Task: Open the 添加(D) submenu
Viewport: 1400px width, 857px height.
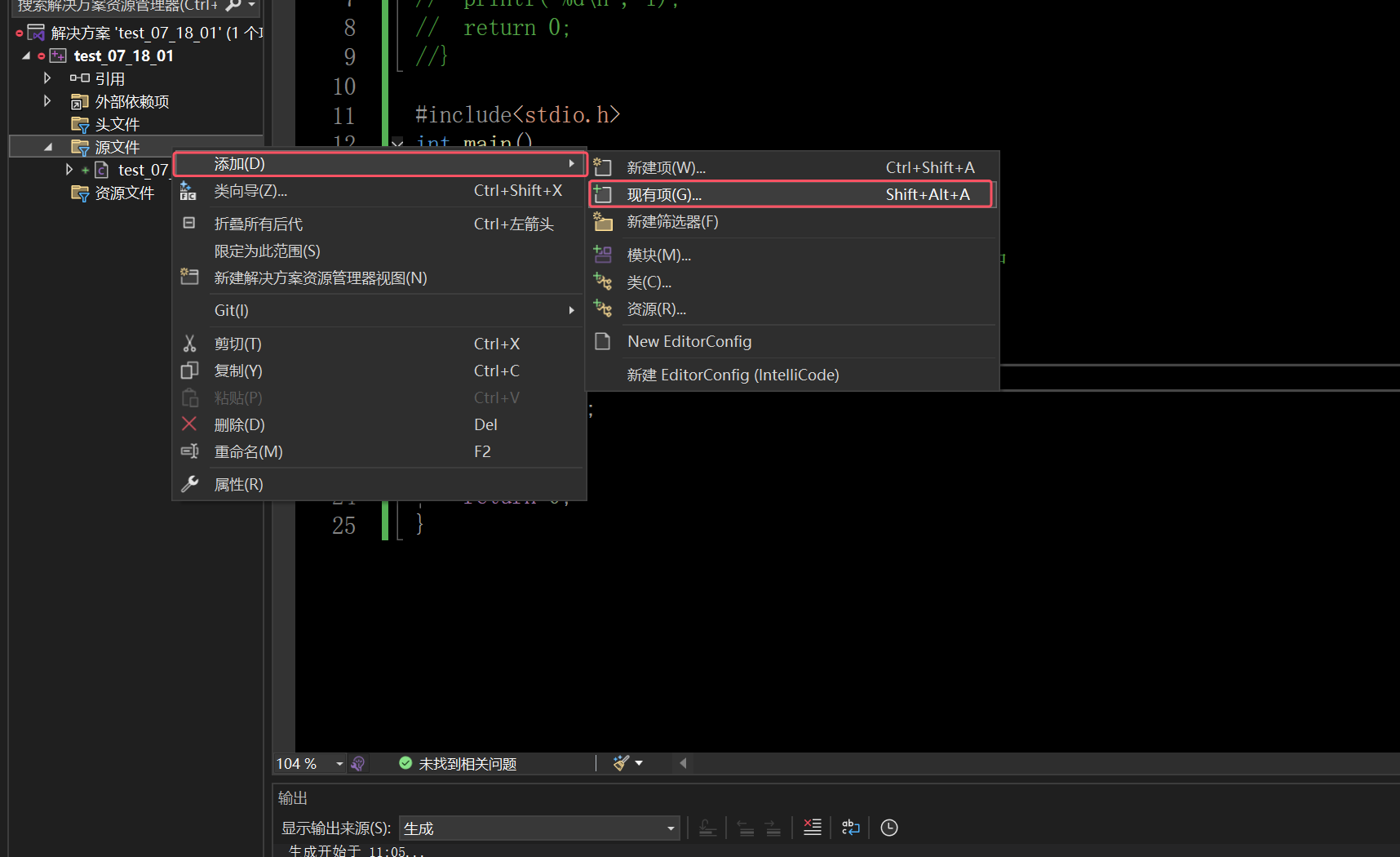Action: click(380, 164)
